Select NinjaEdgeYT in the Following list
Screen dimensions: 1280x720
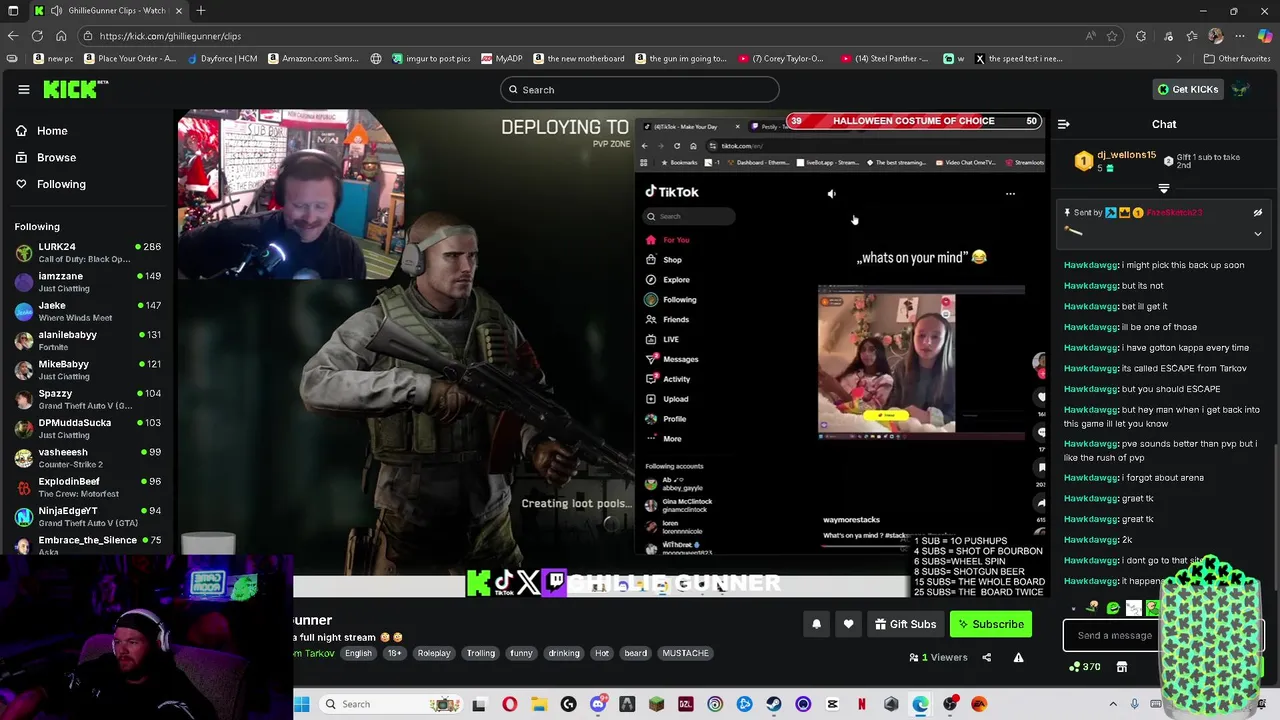(x=88, y=516)
